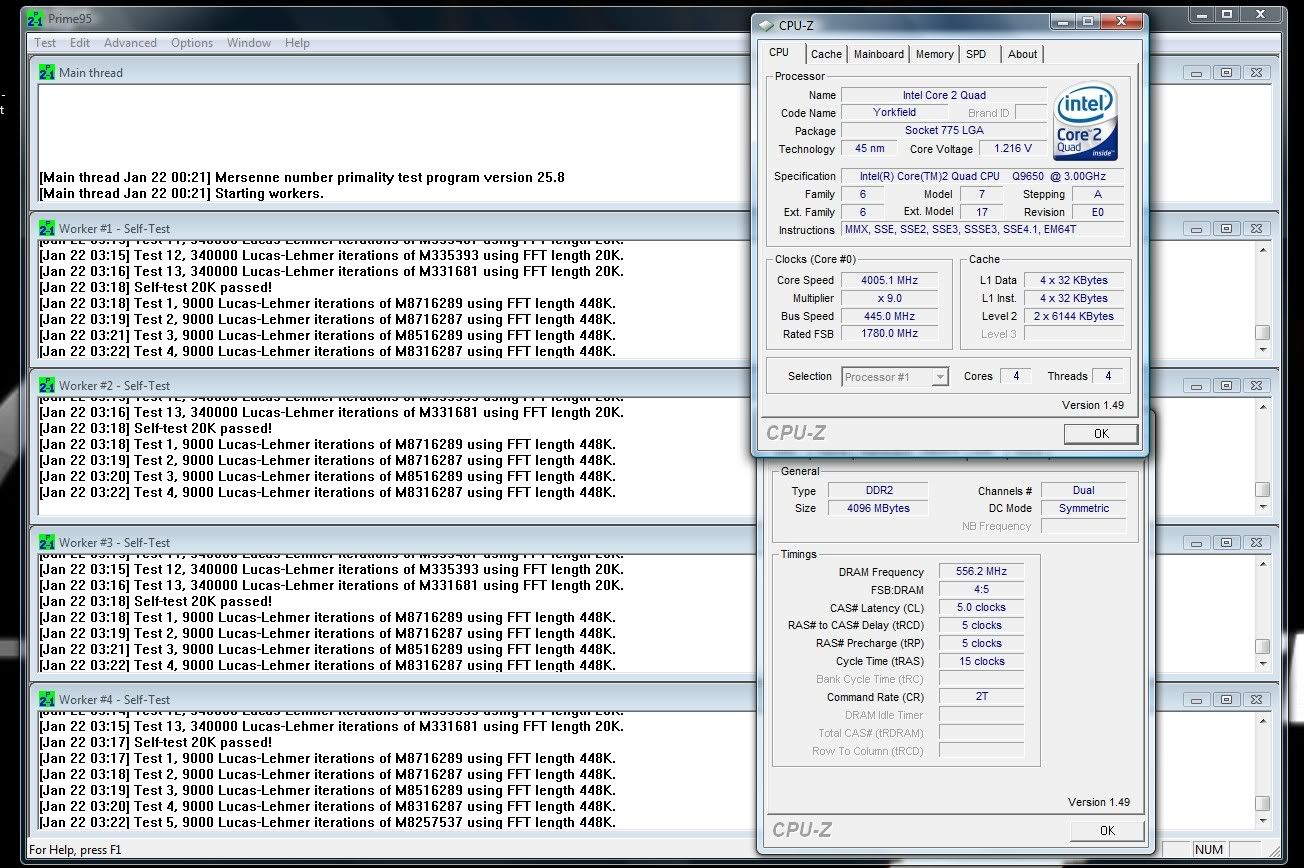Viewport: 1304px width, 868px height.
Task: Close the Worker #4 child window
Action: pyautogui.click(x=1258, y=699)
